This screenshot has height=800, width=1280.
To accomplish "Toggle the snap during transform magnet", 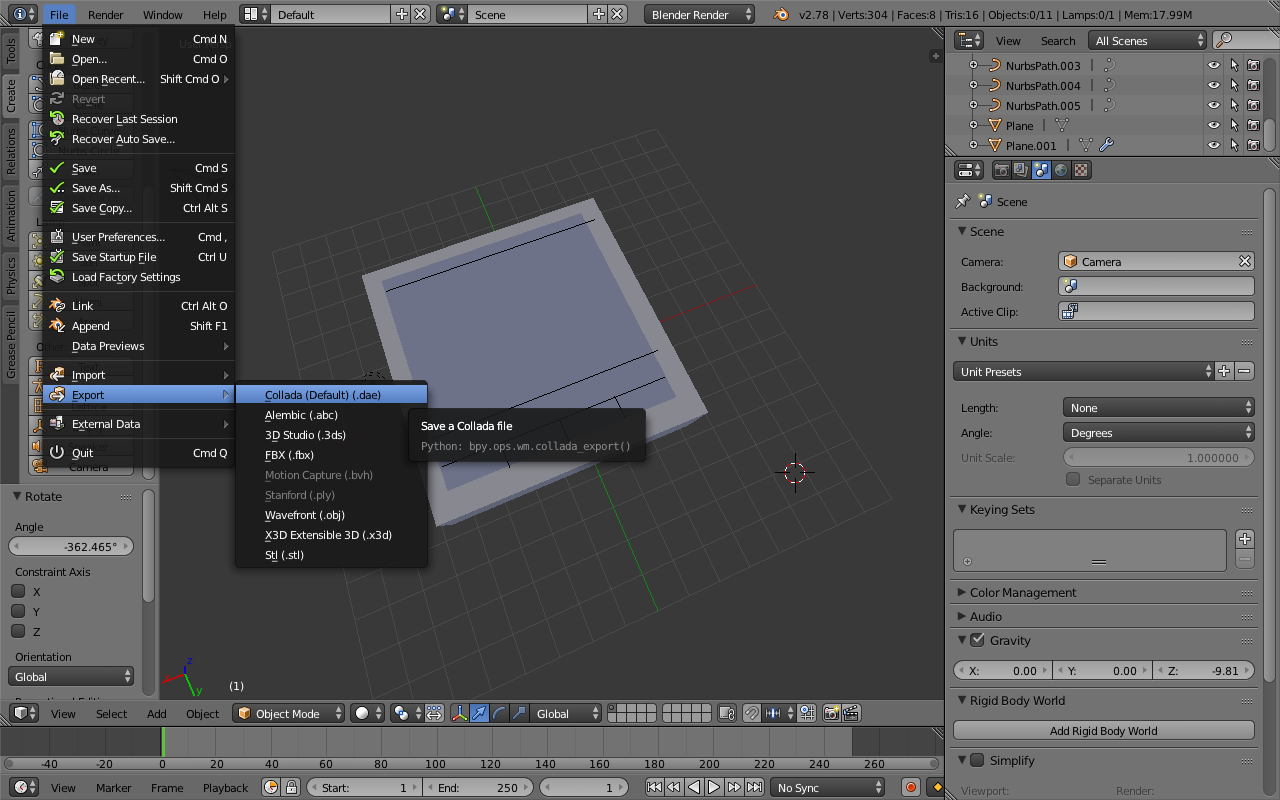I will click(x=751, y=713).
